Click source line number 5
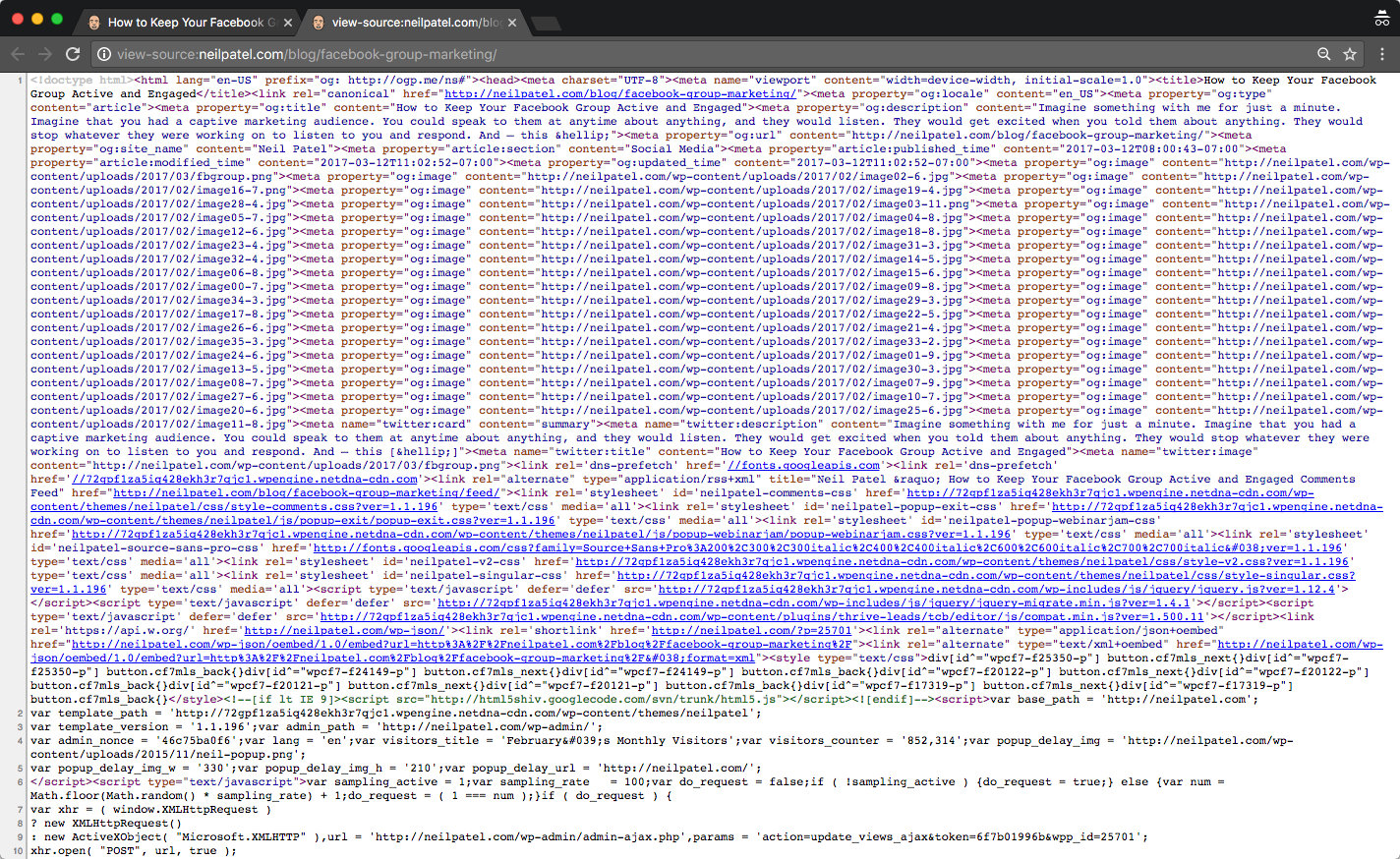 pos(20,769)
